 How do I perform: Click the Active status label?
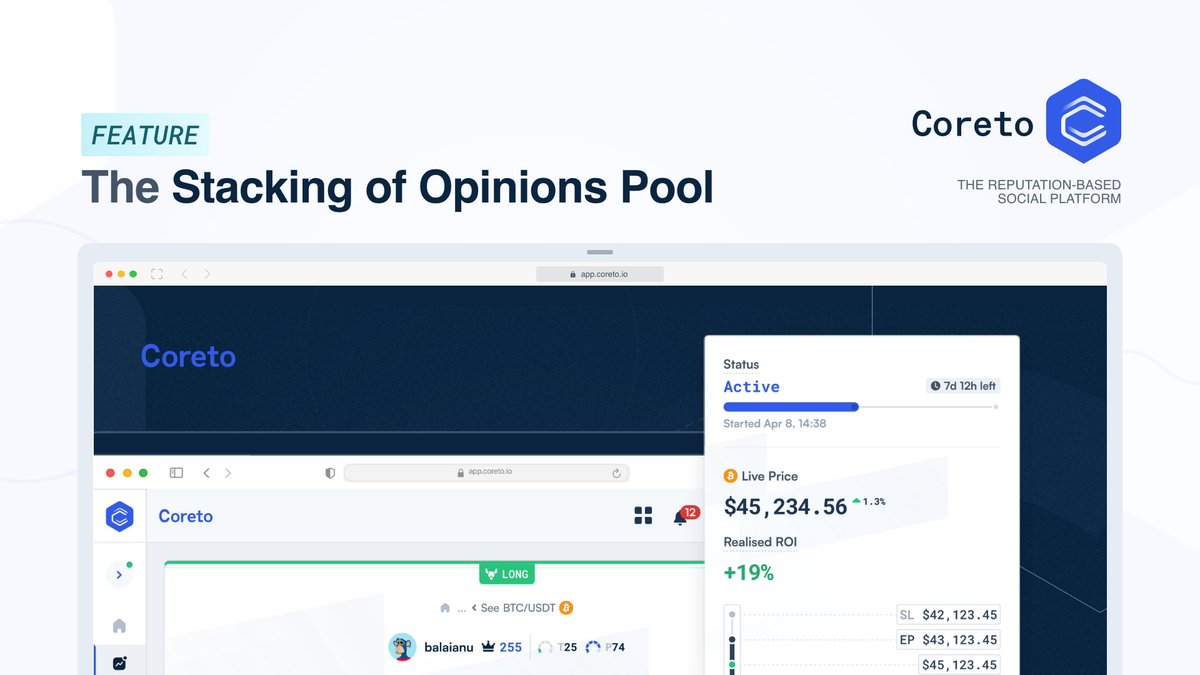(752, 387)
